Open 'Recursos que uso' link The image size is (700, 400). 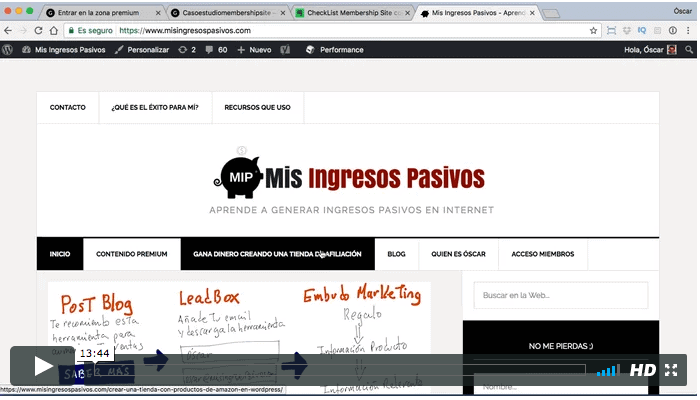(x=258, y=107)
